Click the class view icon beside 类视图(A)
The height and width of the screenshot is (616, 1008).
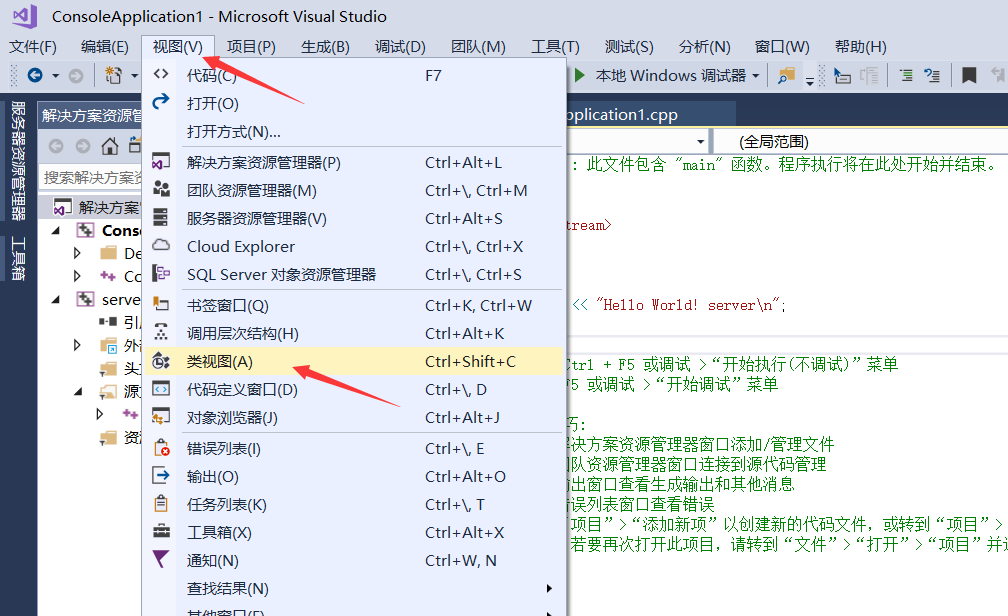coord(161,361)
